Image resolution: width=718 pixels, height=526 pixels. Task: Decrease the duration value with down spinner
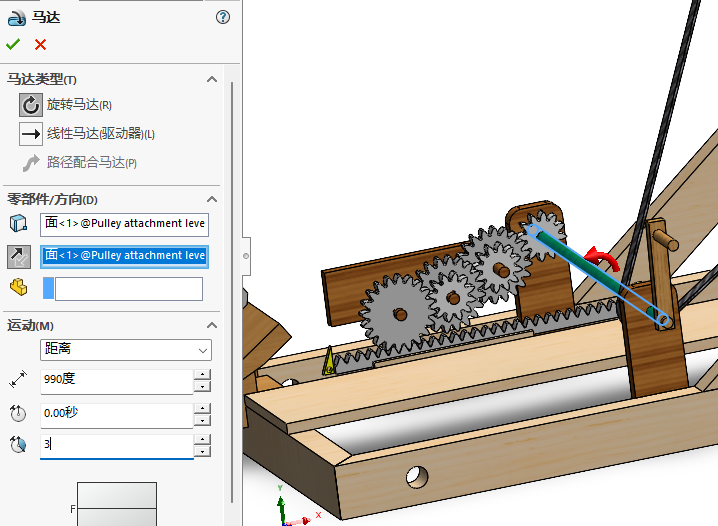[202, 452]
